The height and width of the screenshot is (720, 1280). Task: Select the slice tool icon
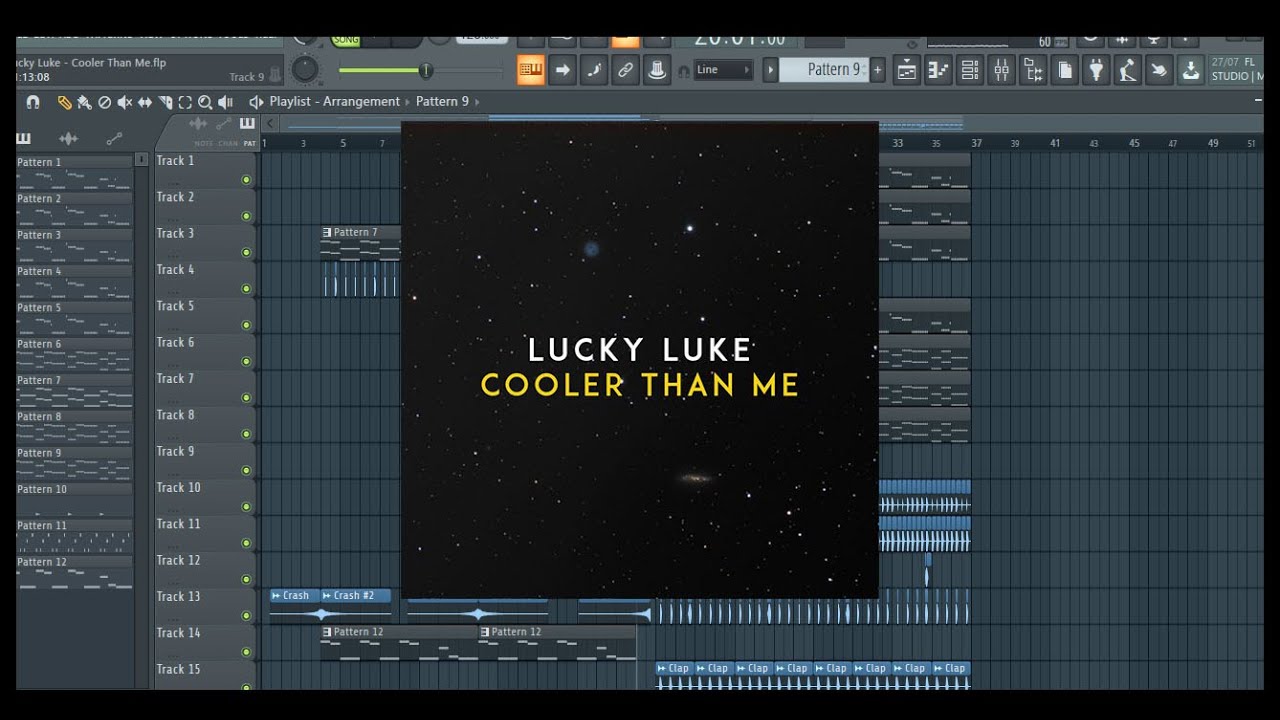click(x=165, y=102)
